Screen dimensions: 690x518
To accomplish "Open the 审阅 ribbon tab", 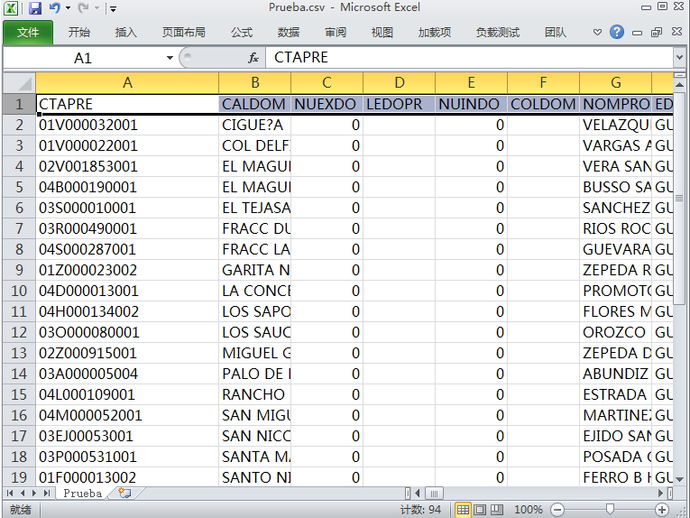I will point(335,32).
